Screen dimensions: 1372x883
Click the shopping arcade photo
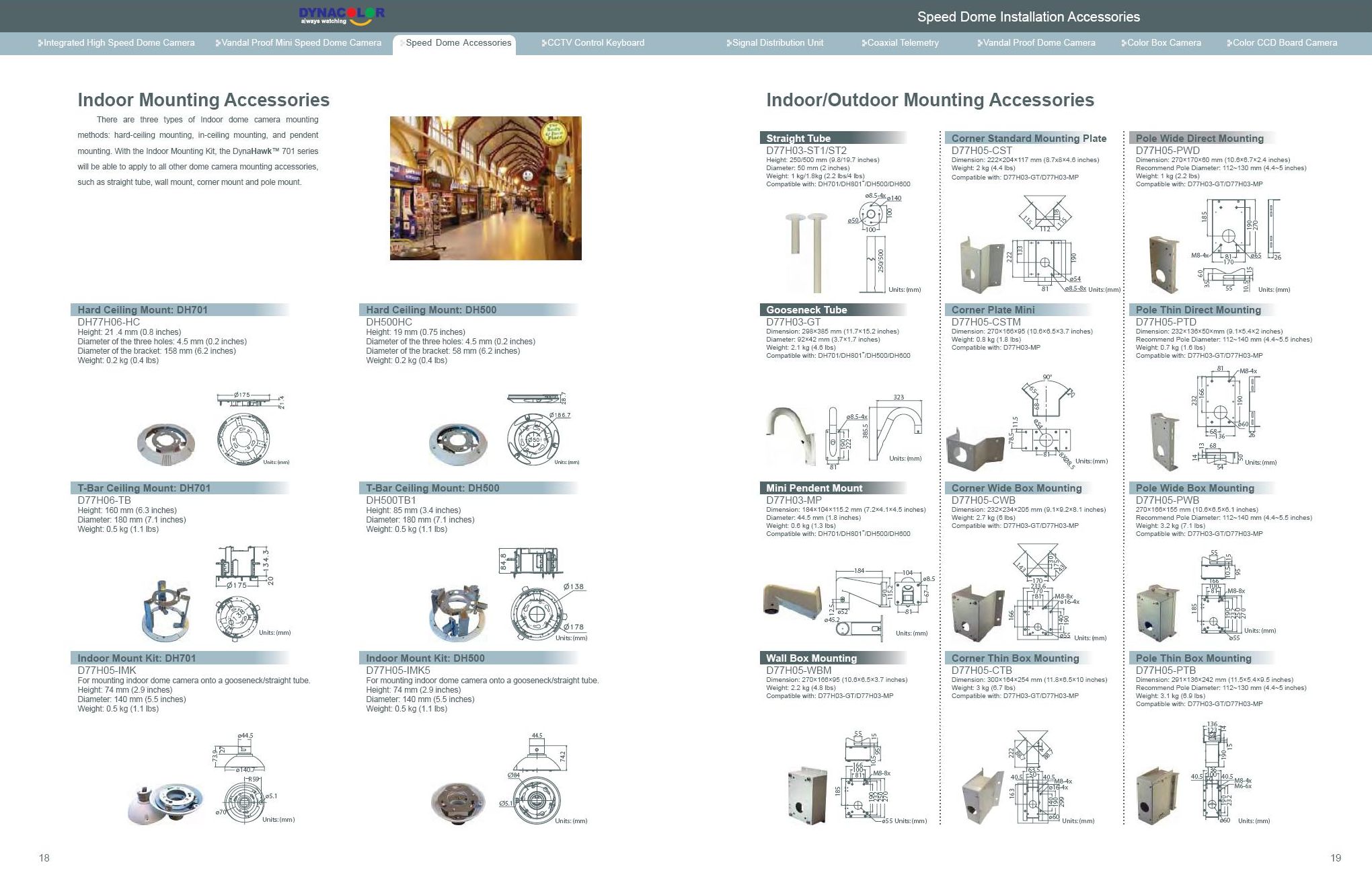click(486, 188)
